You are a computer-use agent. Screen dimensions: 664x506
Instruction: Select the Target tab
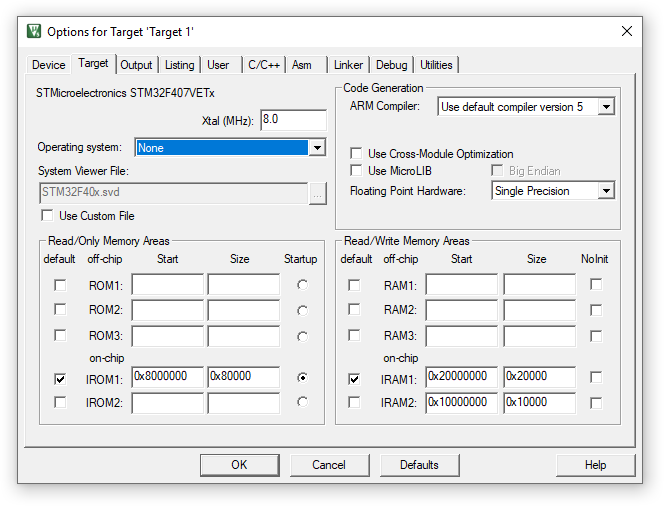pos(93,64)
